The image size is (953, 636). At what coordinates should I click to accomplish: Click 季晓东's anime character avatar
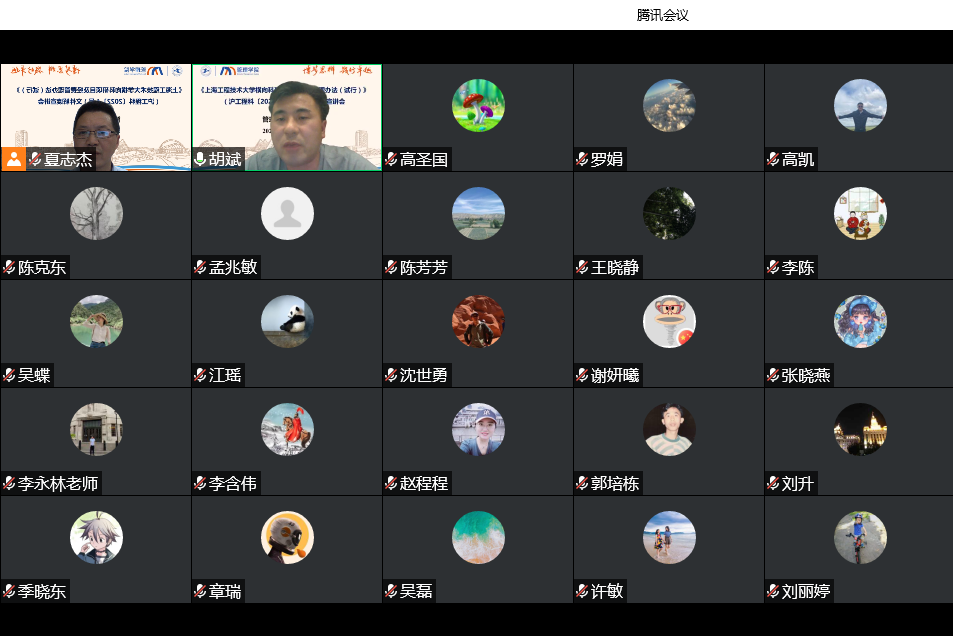pyautogui.click(x=96, y=538)
